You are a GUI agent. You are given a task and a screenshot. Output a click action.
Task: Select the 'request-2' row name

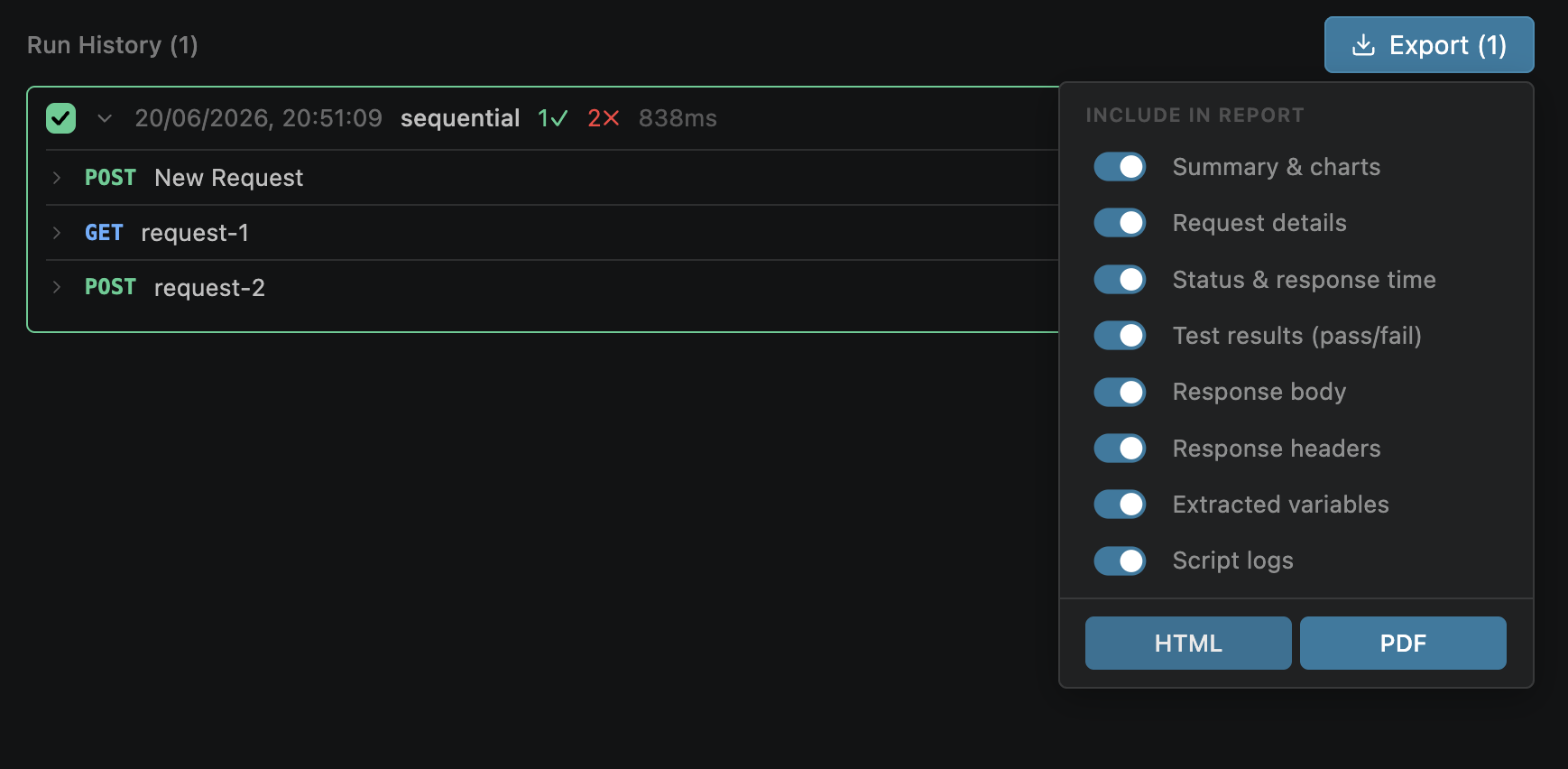point(209,288)
